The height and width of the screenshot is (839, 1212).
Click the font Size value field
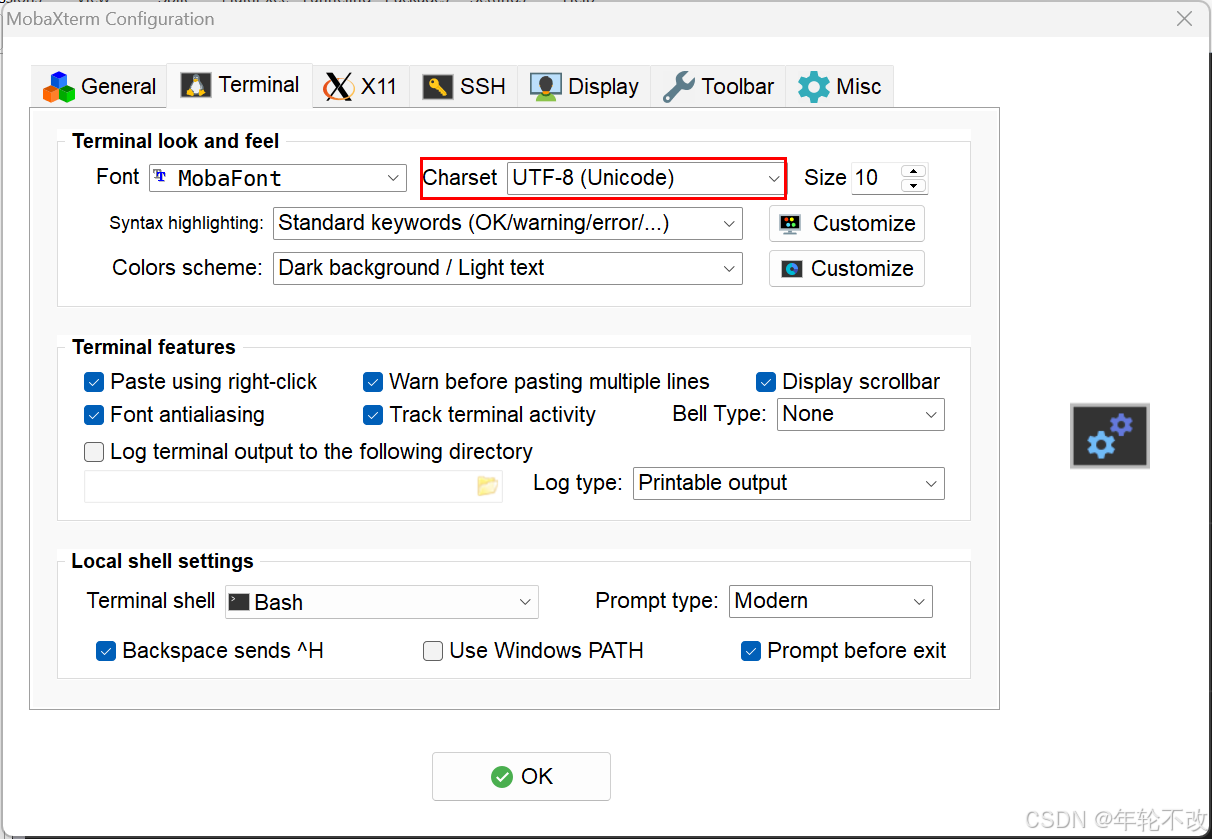875,178
